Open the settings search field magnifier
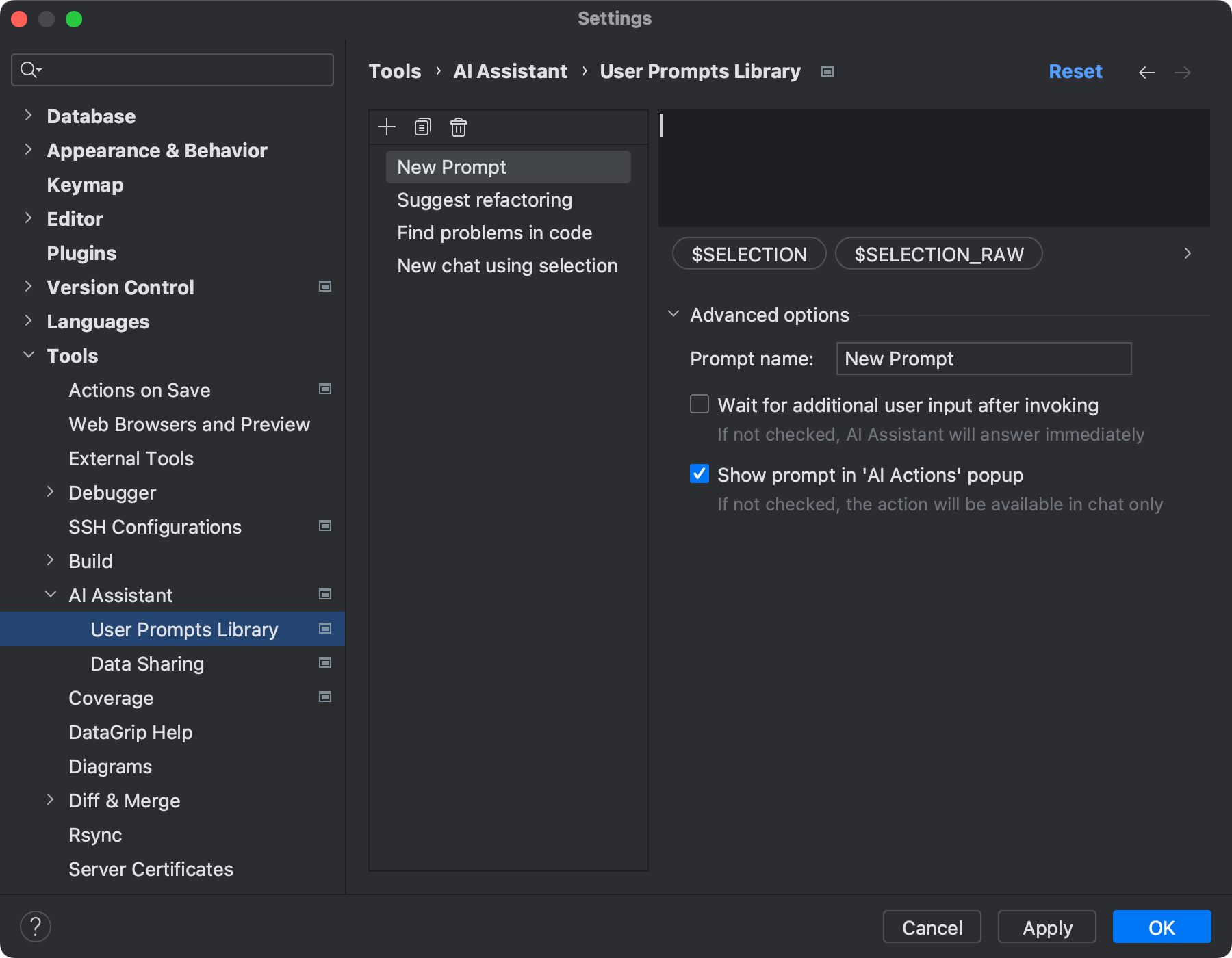Image resolution: width=1232 pixels, height=958 pixels. click(x=29, y=69)
